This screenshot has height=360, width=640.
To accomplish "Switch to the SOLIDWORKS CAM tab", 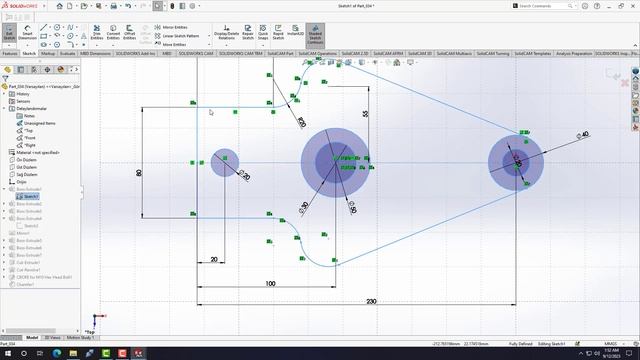I will (x=196, y=53).
